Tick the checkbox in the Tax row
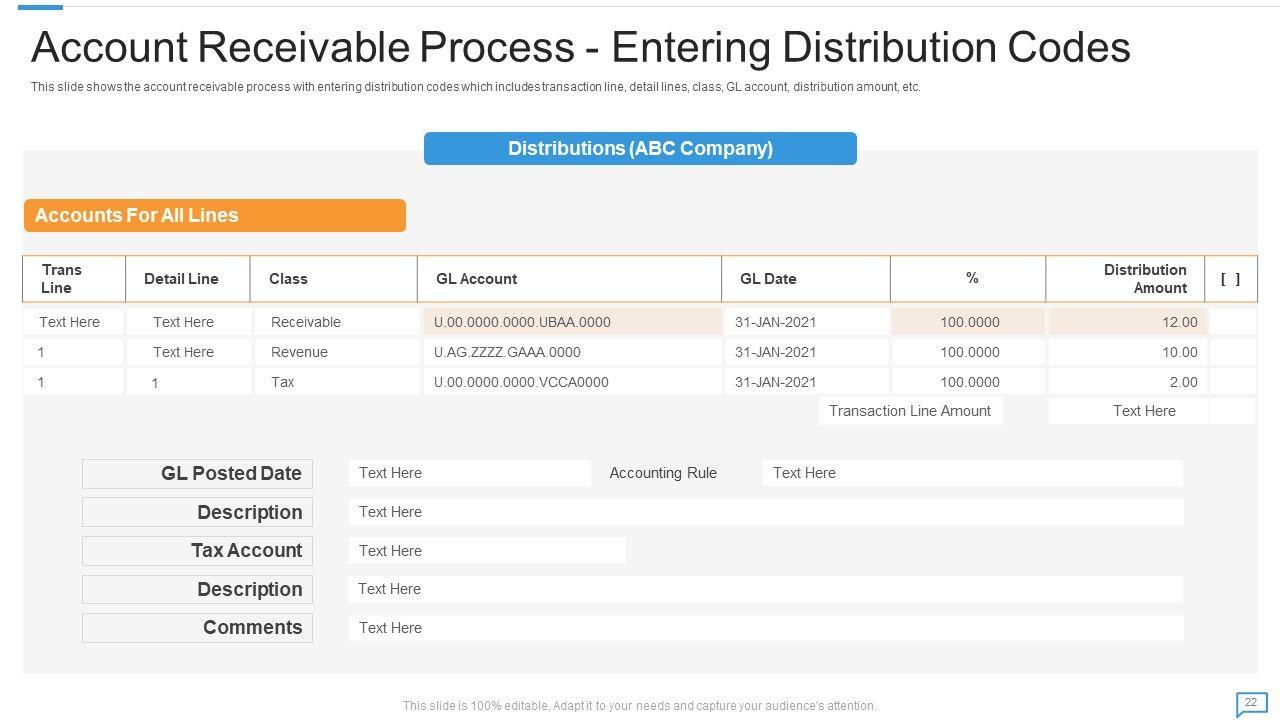 tap(1232, 382)
